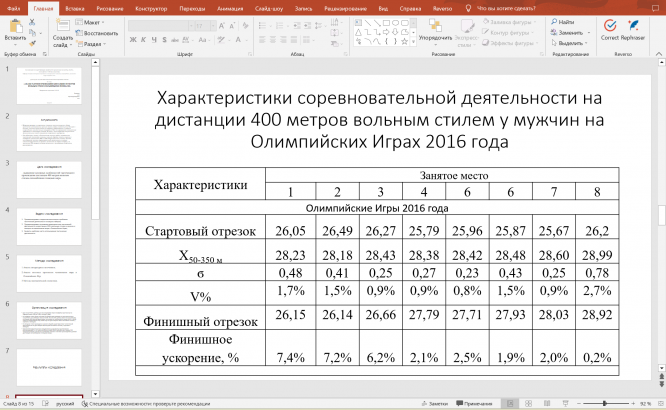Switch to the Рисование tab
The width and height of the screenshot is (666, 410).
point(110,8)
